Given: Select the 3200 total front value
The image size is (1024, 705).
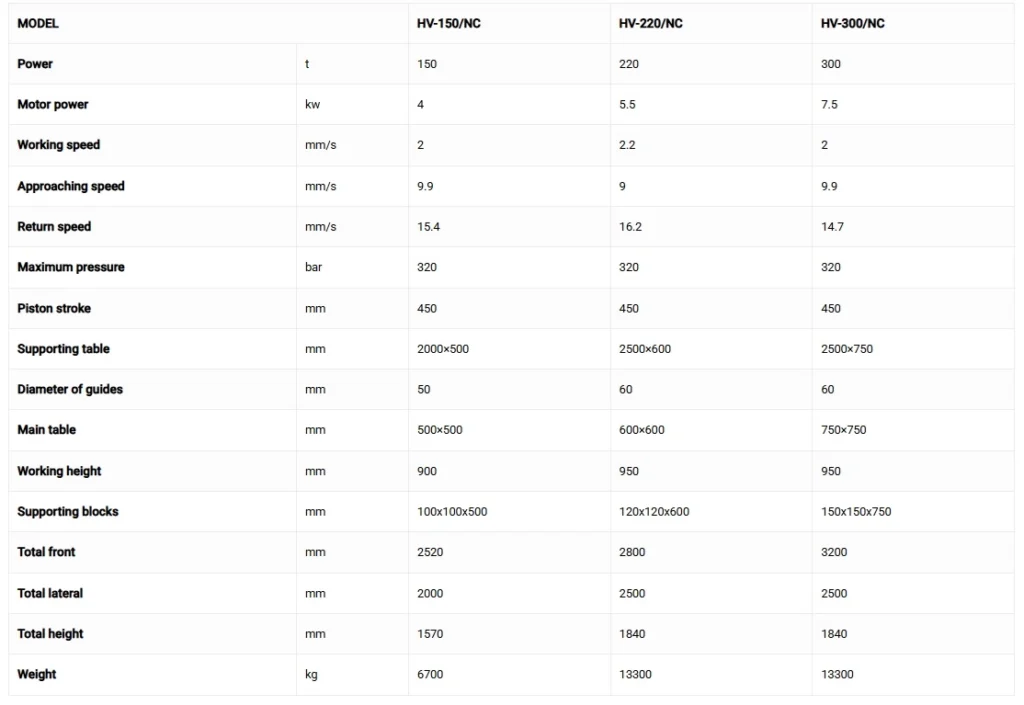Looking at the screenshot, I should click(x=834, y=552).
